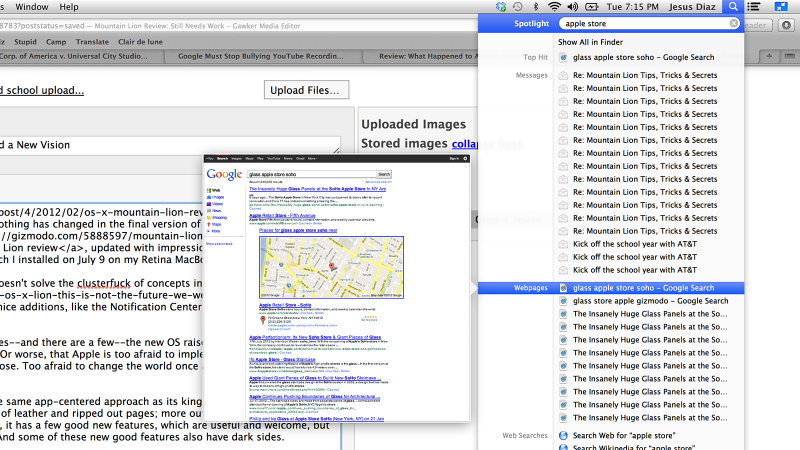Open the Help menu

[69, 7]
